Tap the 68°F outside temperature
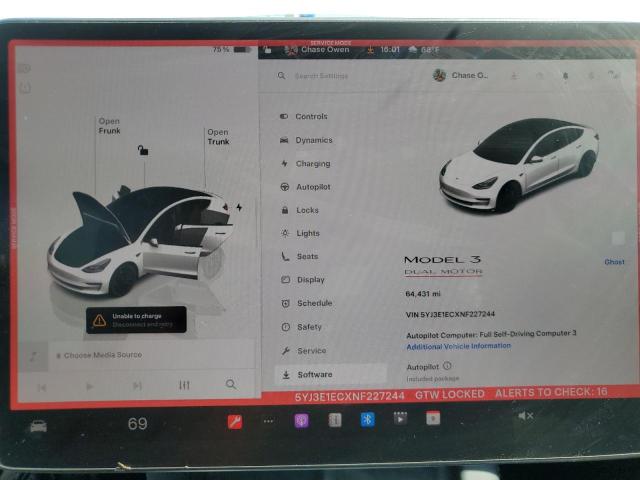The height and width of the screenshot is (480, 640). tap(424, 50)
